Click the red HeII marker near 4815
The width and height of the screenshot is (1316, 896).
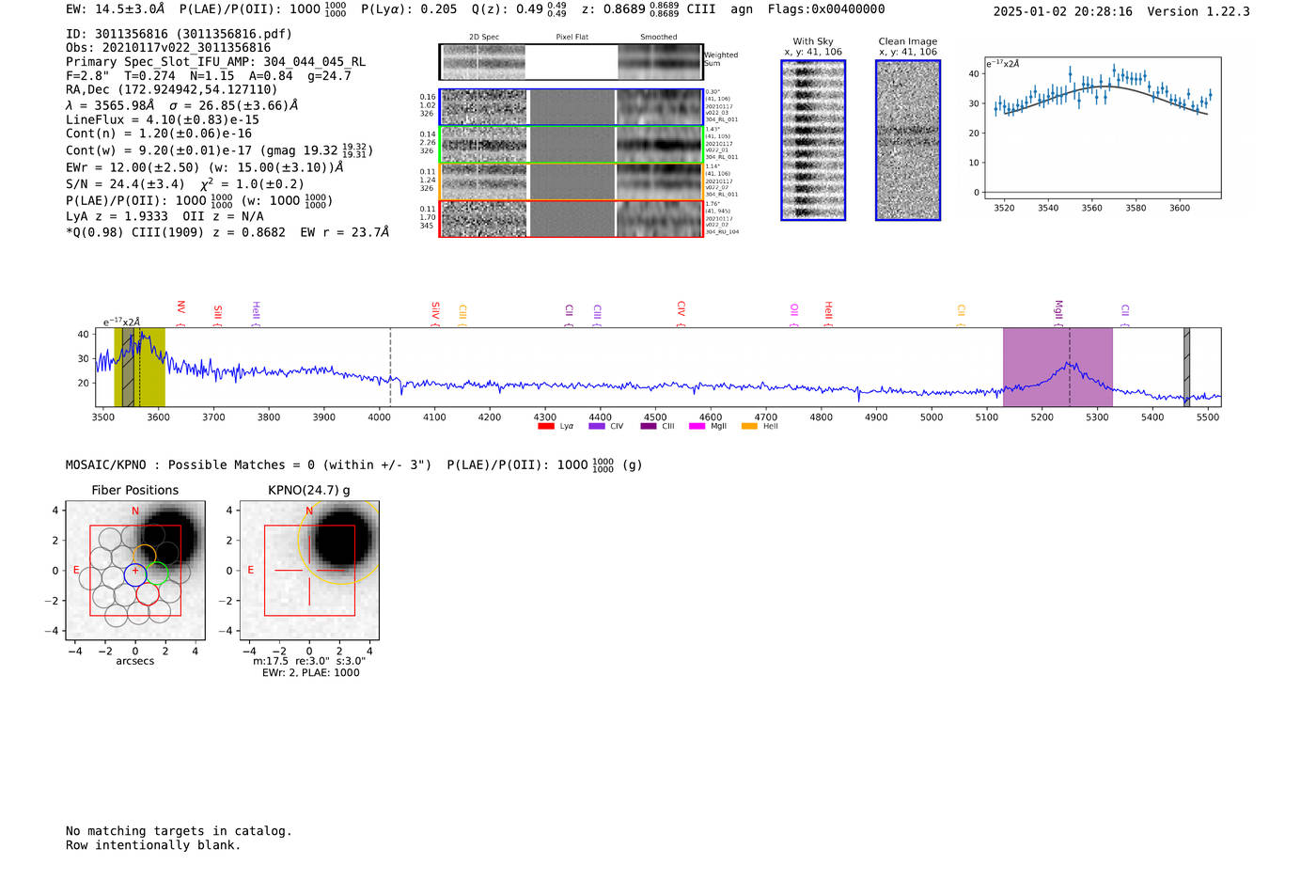(828, 314)
